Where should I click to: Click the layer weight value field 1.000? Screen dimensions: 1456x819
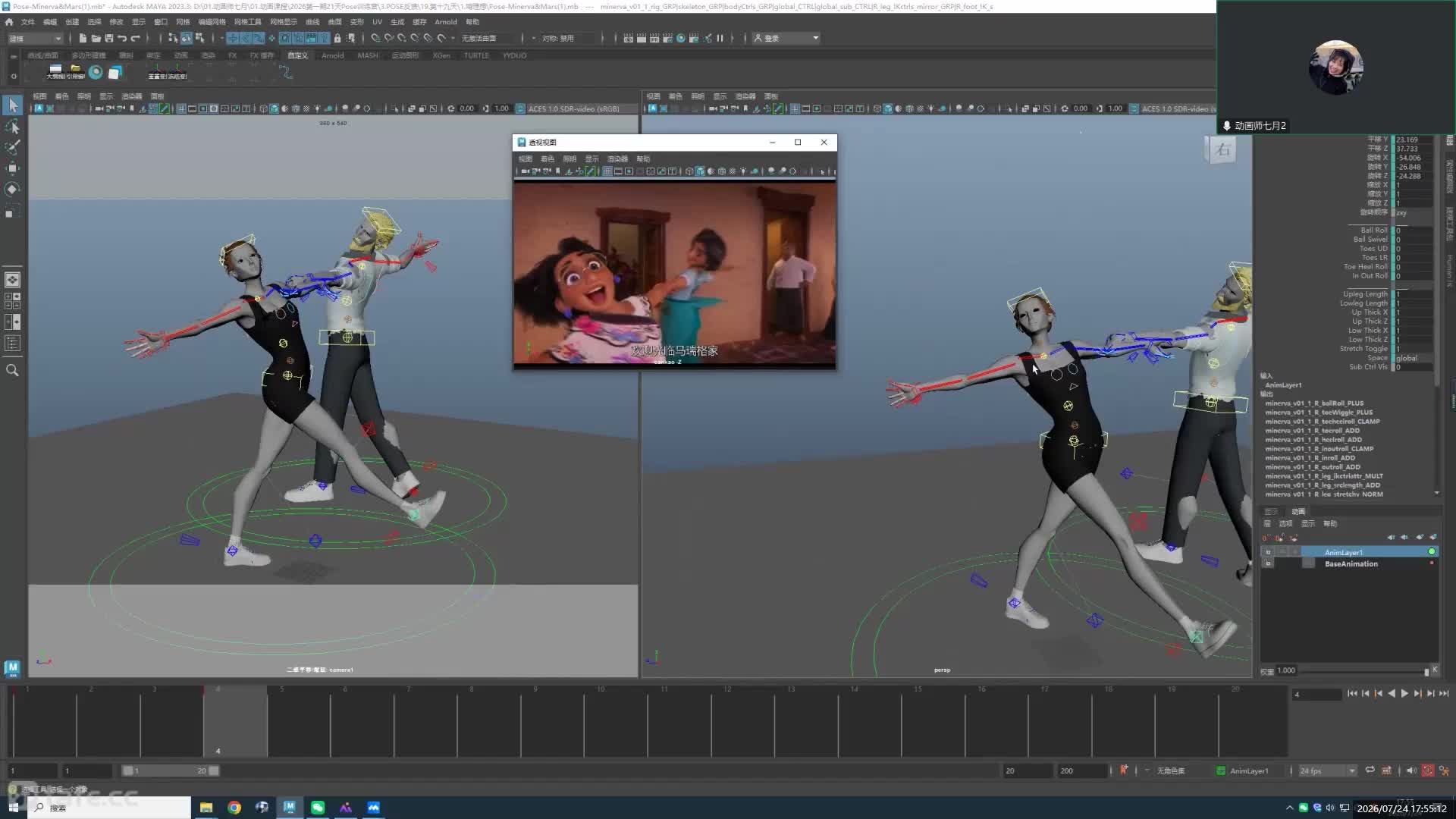[1286, 670]
